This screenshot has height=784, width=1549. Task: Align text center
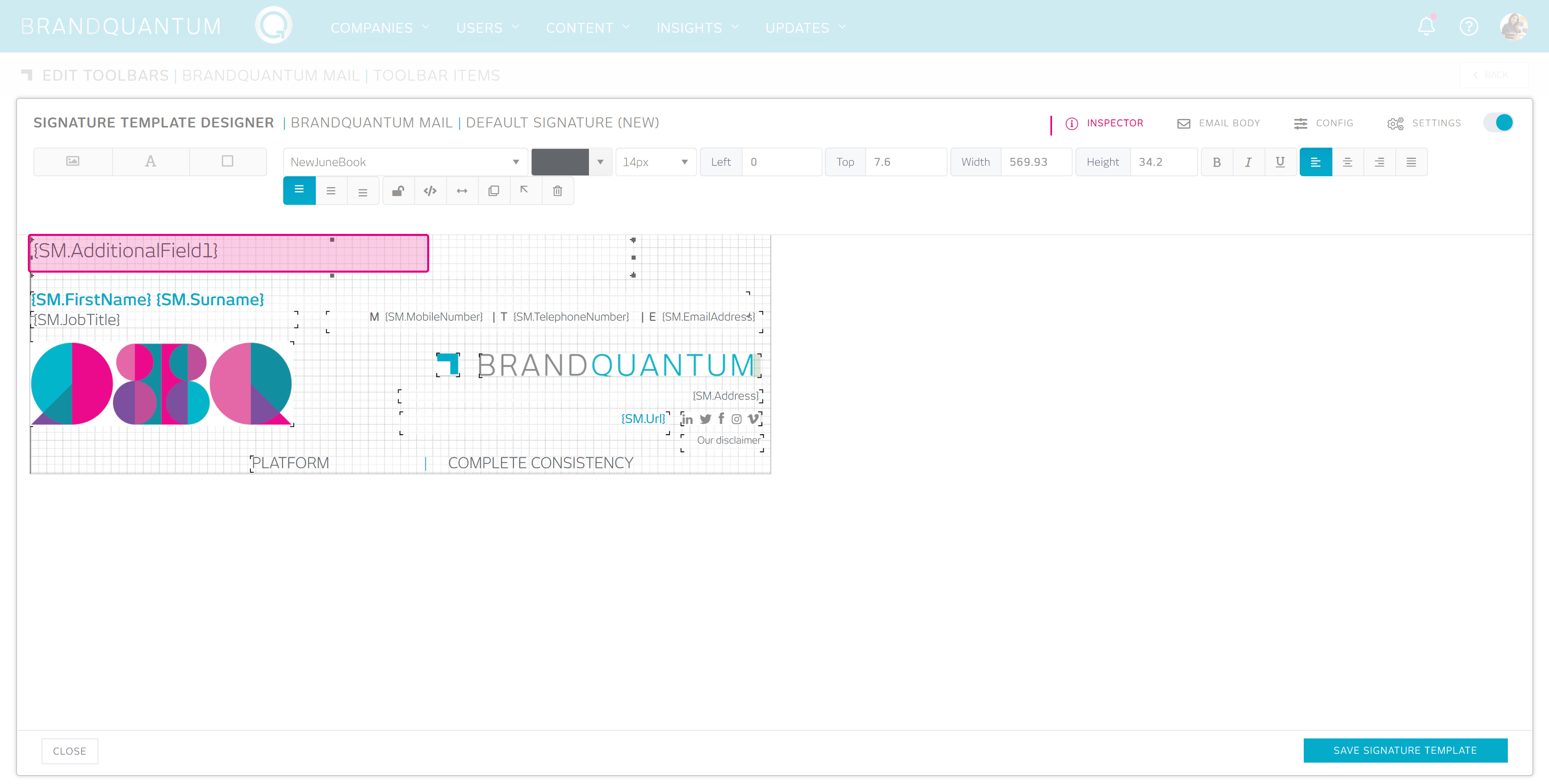tap(1348, 162)
